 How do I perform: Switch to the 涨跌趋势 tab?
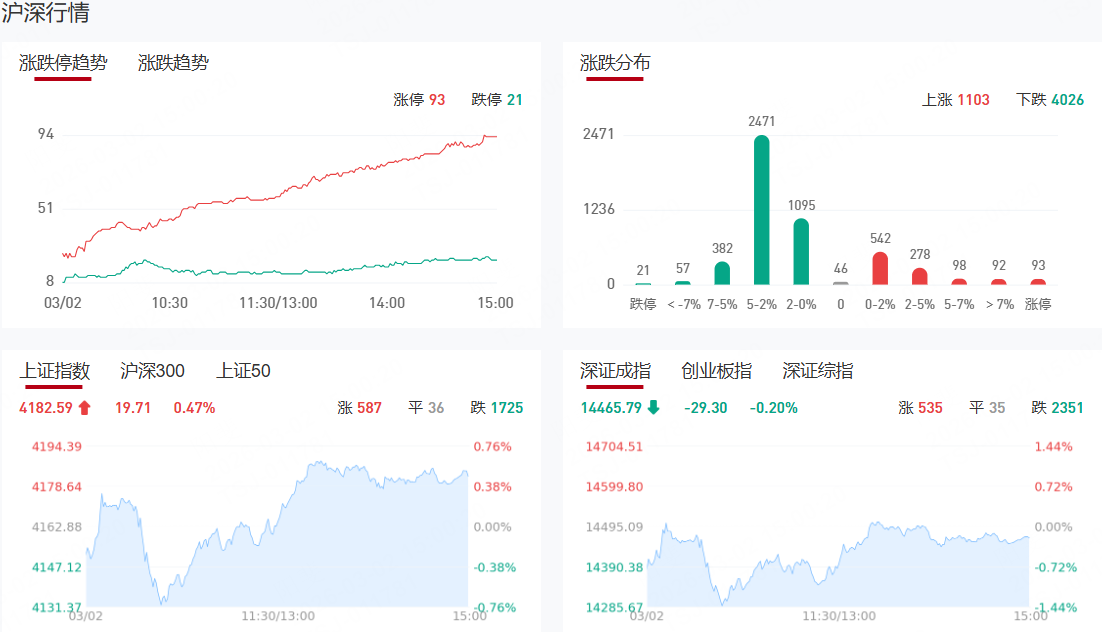(x=173, y=63)
